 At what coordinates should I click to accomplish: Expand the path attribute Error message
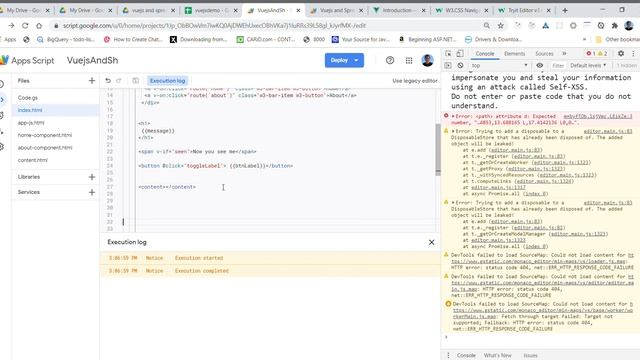pos(453,116)
